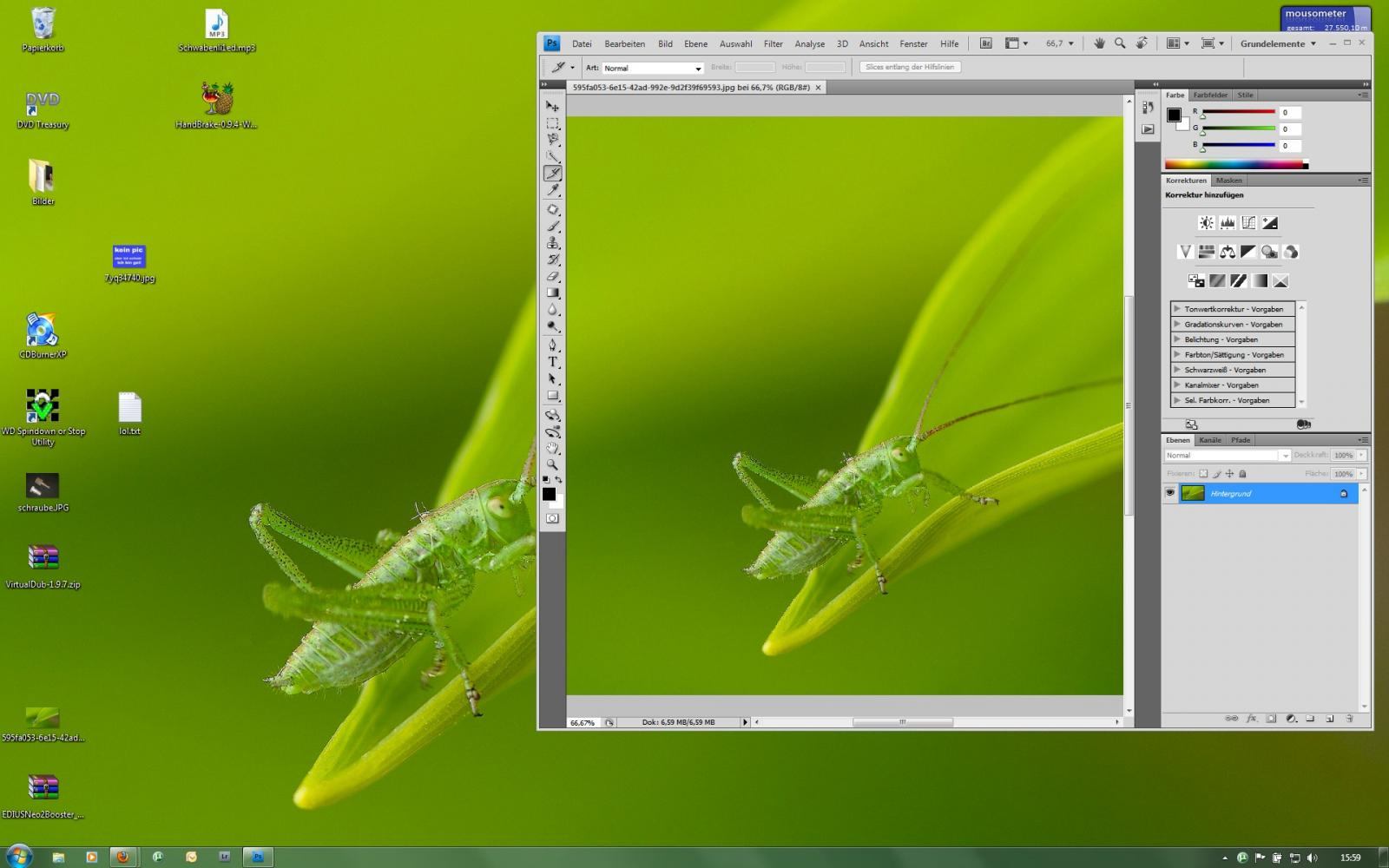Click the Rotate View icon in application bar
This screenshot has width=1389, height=868.
[1142, 43]
